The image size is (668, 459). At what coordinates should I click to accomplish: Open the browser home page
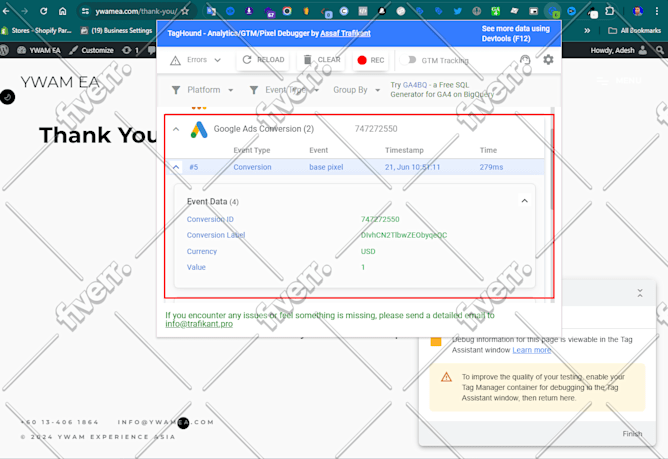[x=62, y=11]
